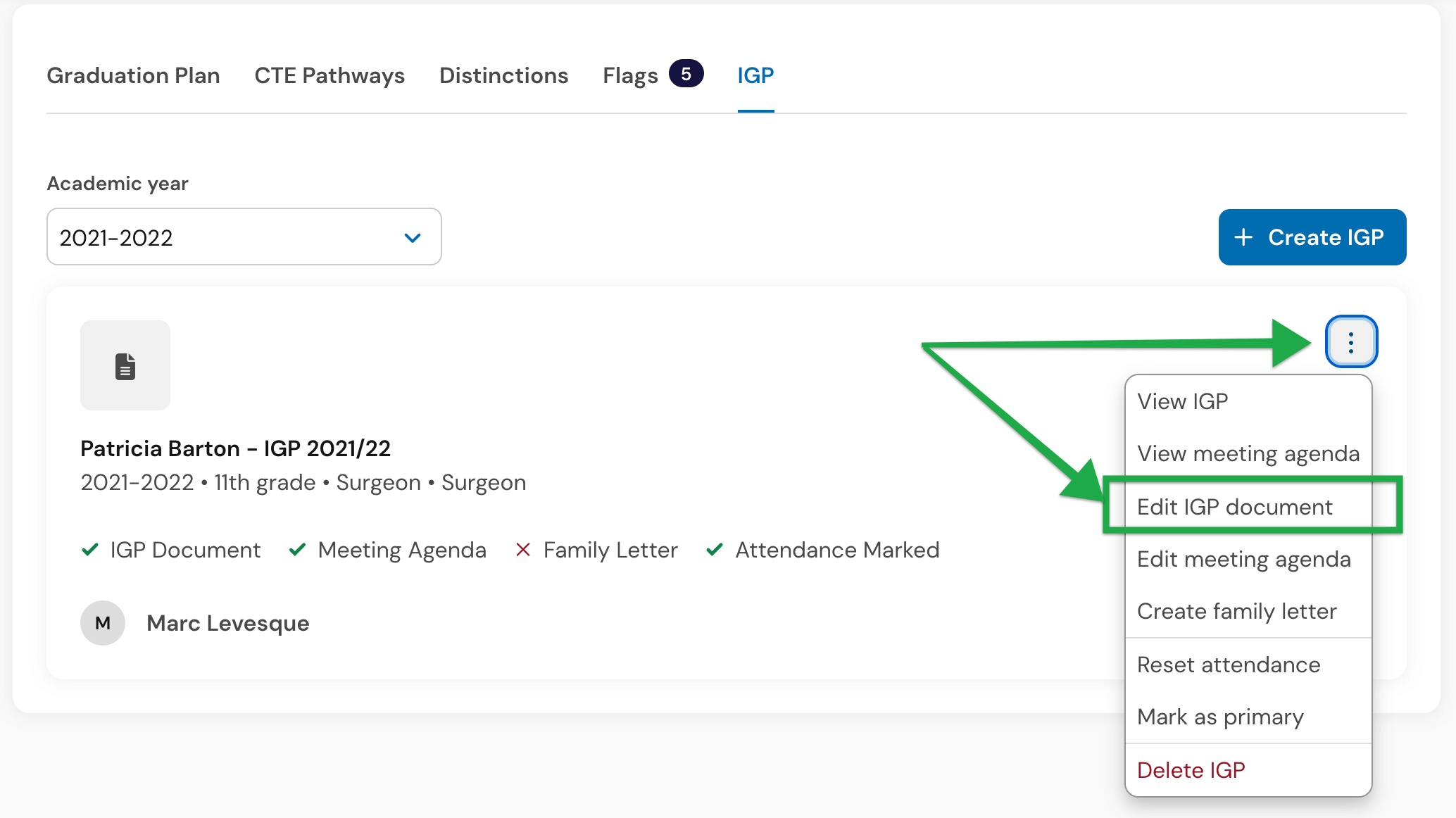Select Create family letter menu entry
The width and height of the screenshot is (1456, 818).
(x=1248, y=611)
